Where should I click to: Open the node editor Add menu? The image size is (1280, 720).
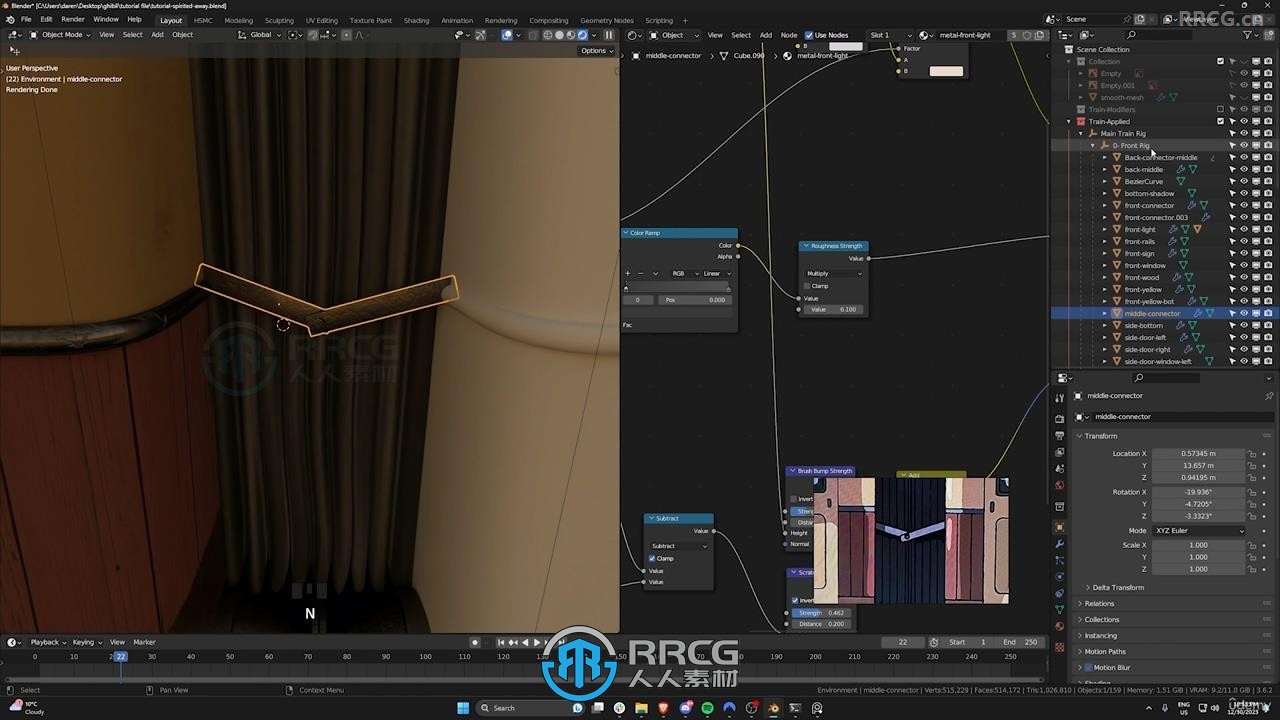point(765,35)
